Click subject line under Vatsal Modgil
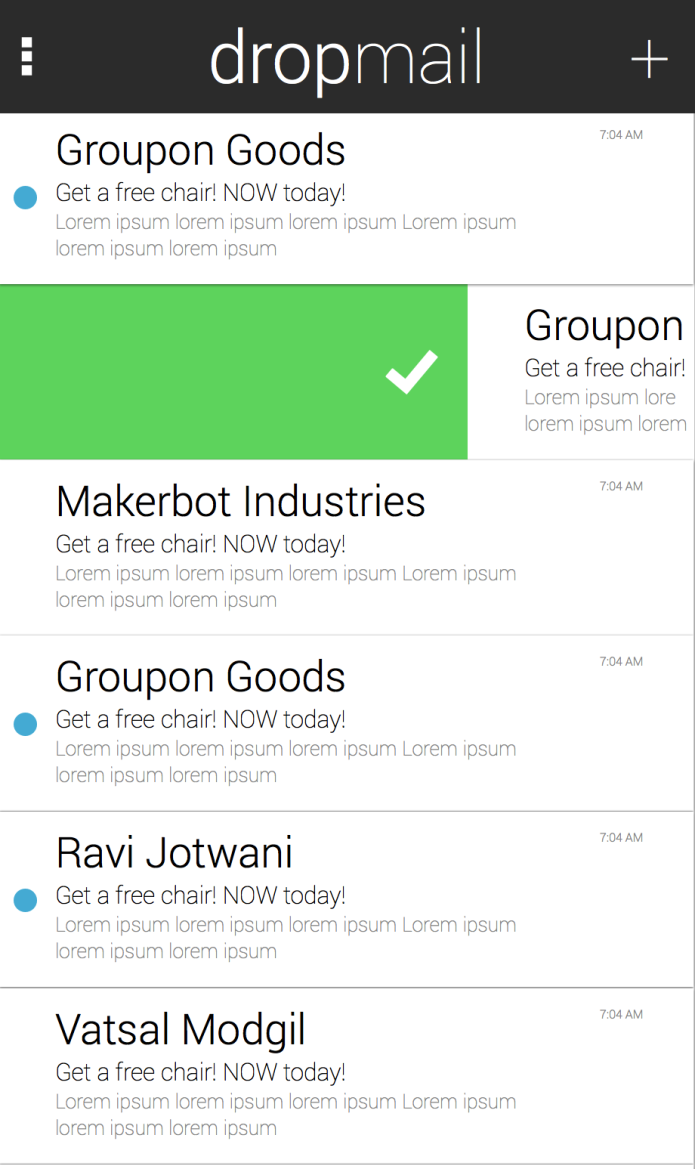 pos(201,1072)
